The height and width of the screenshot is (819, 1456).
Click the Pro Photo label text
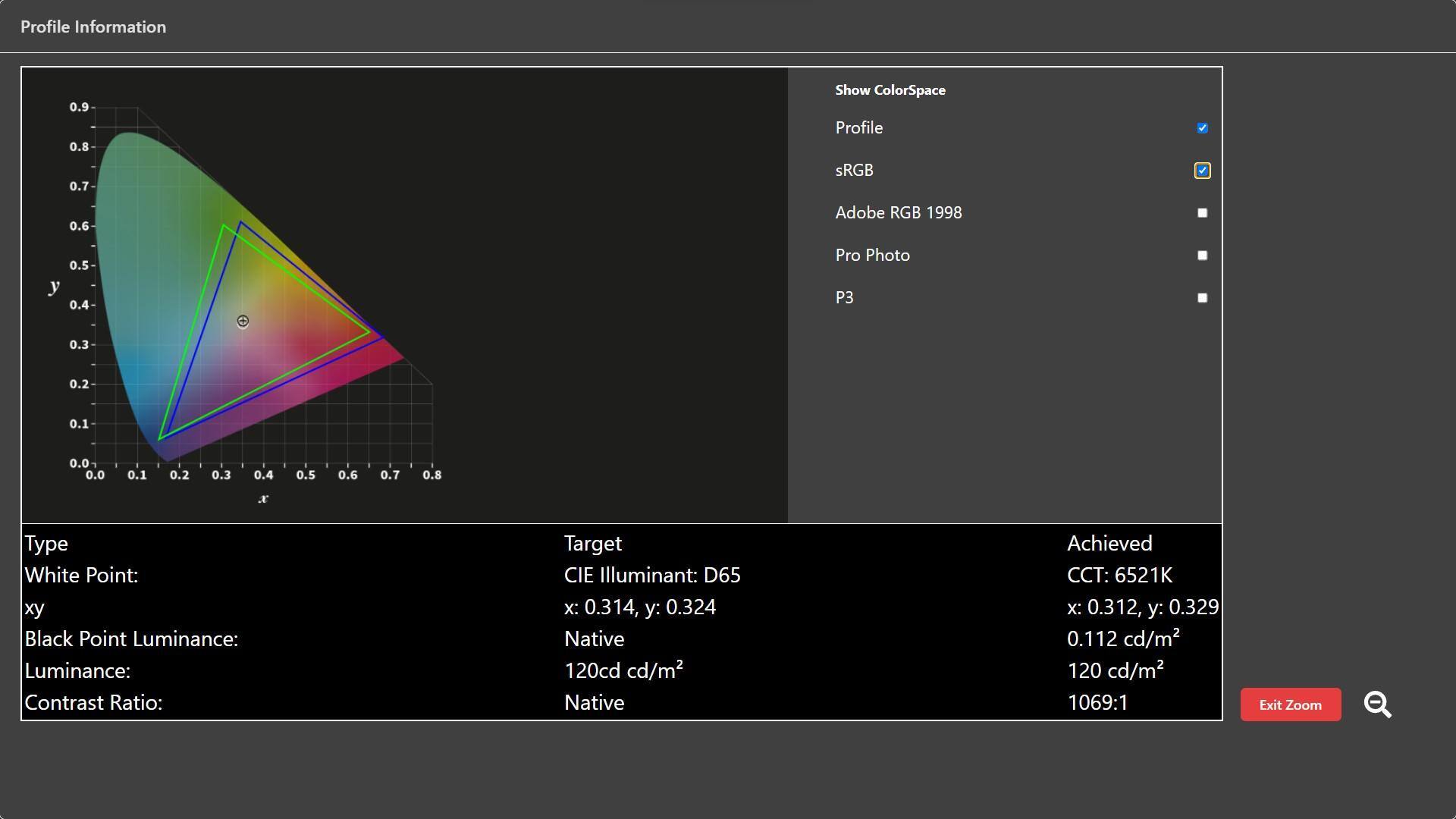(872, 256)
